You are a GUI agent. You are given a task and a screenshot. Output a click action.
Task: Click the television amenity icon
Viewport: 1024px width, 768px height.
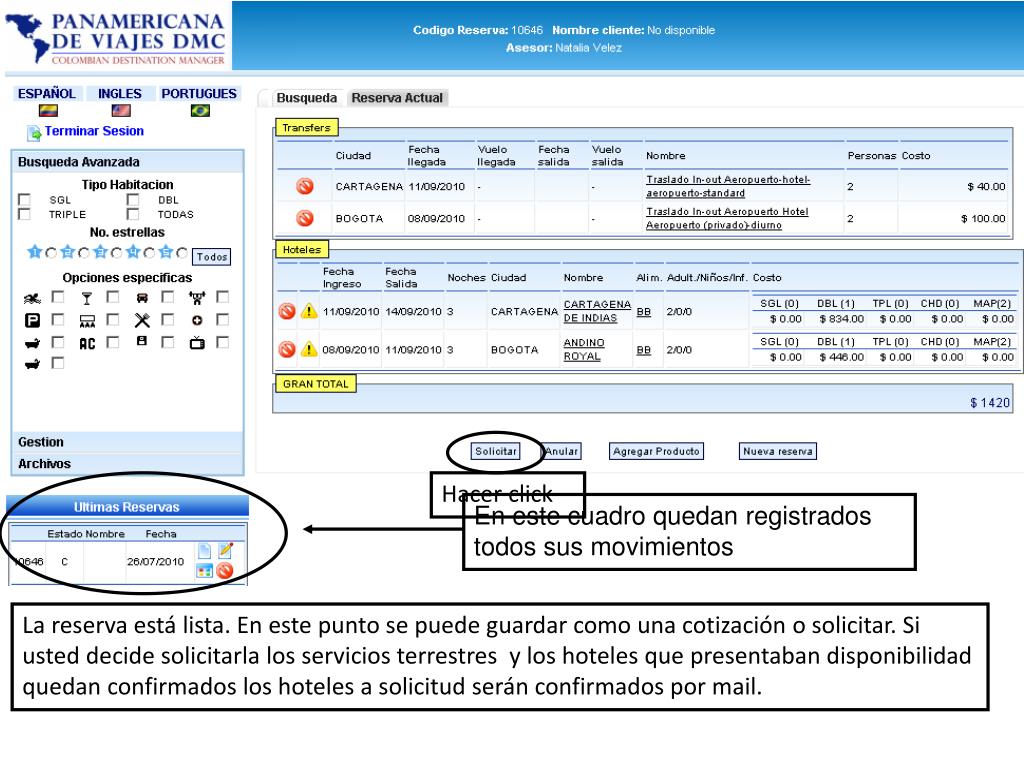197,342
